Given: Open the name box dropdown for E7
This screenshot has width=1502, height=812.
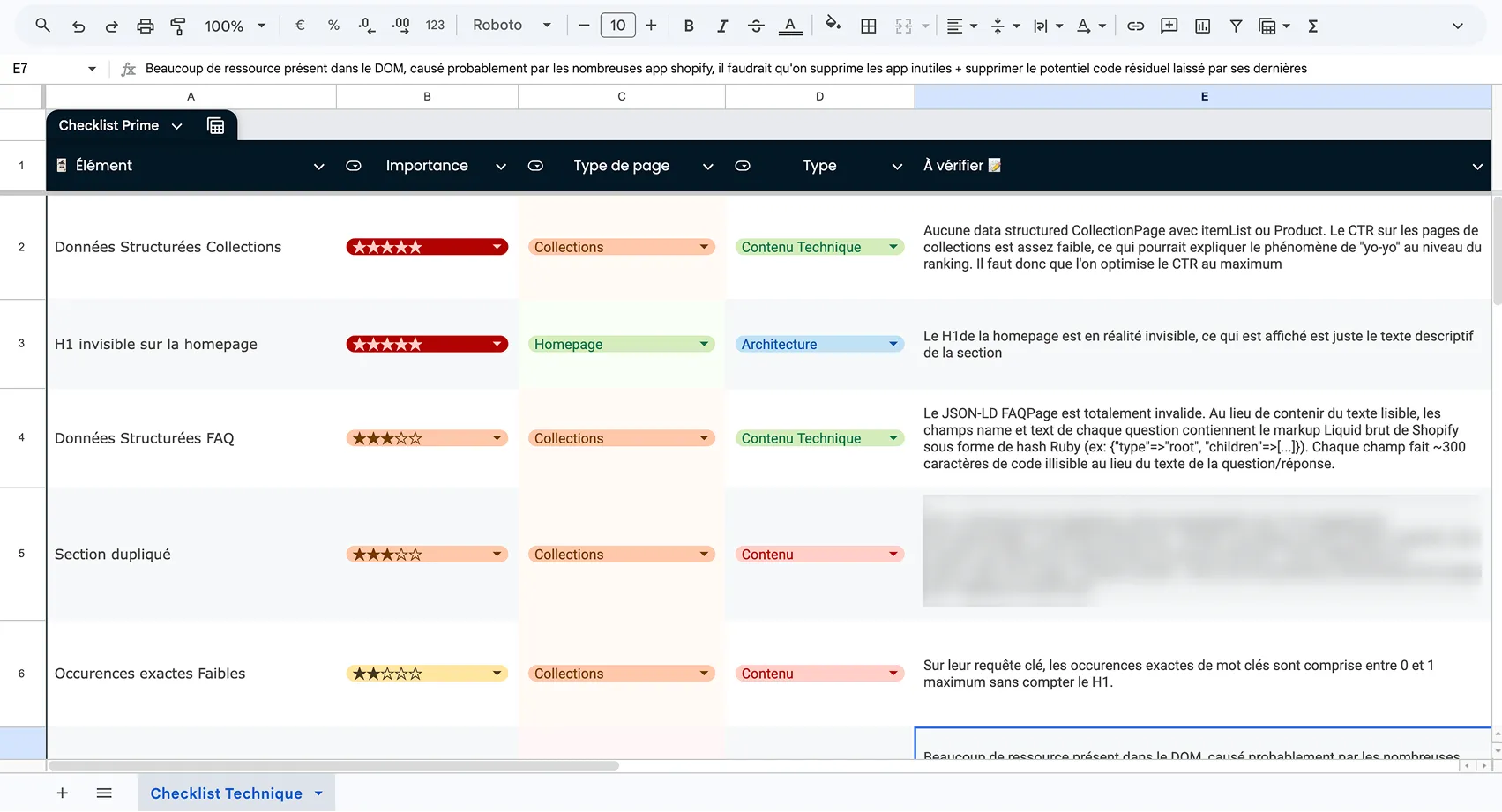Looking at the screenshot, I should pyautogui.click(x=92, y=68).
